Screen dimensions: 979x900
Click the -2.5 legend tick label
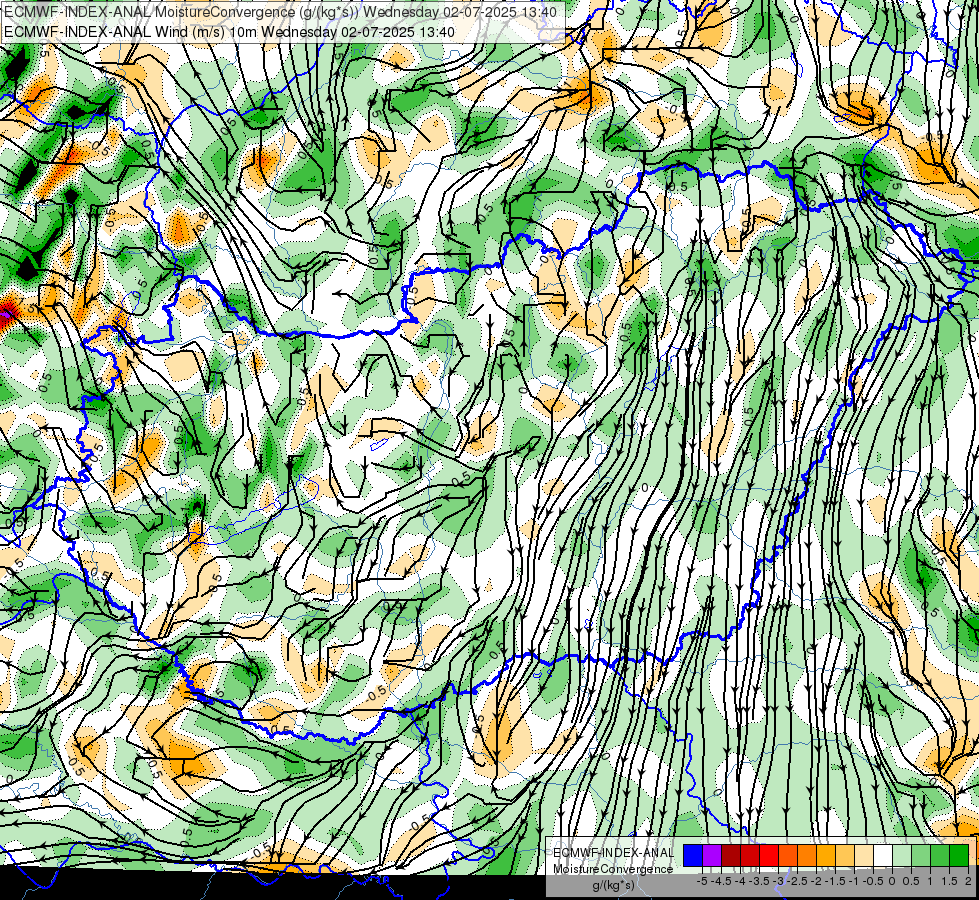(x=797, y=881)
